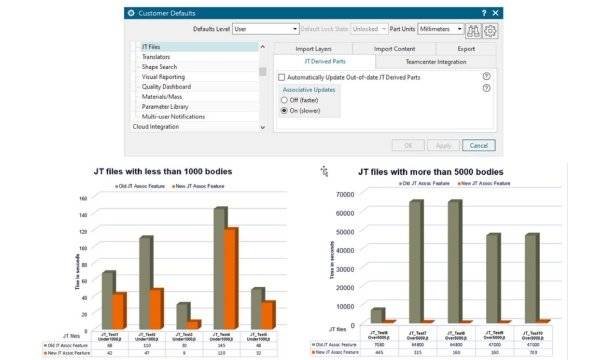Enable Automatically Update Out-of-date JT Derived Parts
Viewport: 600px width, 360px height.
(282, 77)
